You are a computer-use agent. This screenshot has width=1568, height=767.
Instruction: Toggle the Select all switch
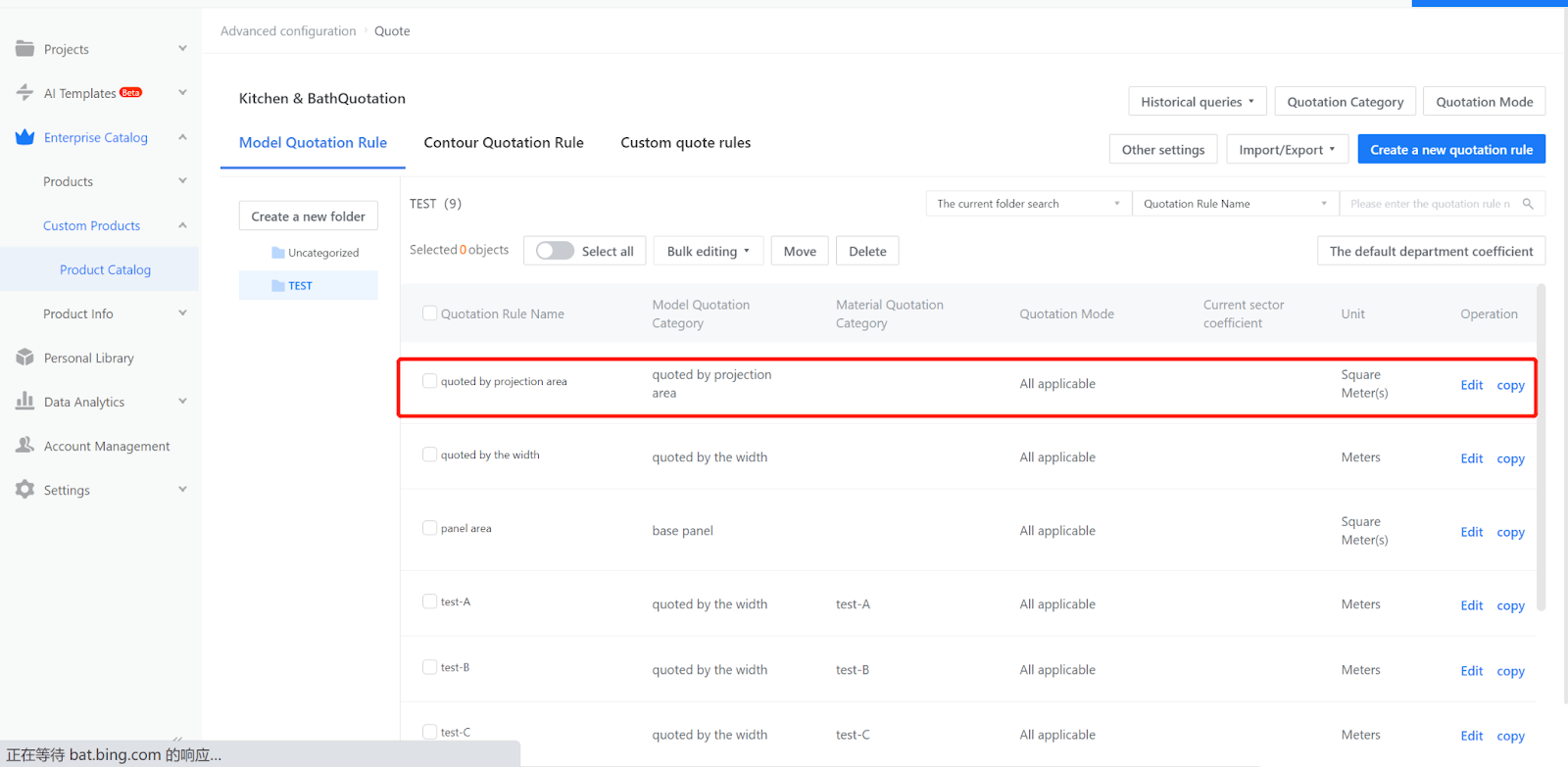click(x=555, y=251)
